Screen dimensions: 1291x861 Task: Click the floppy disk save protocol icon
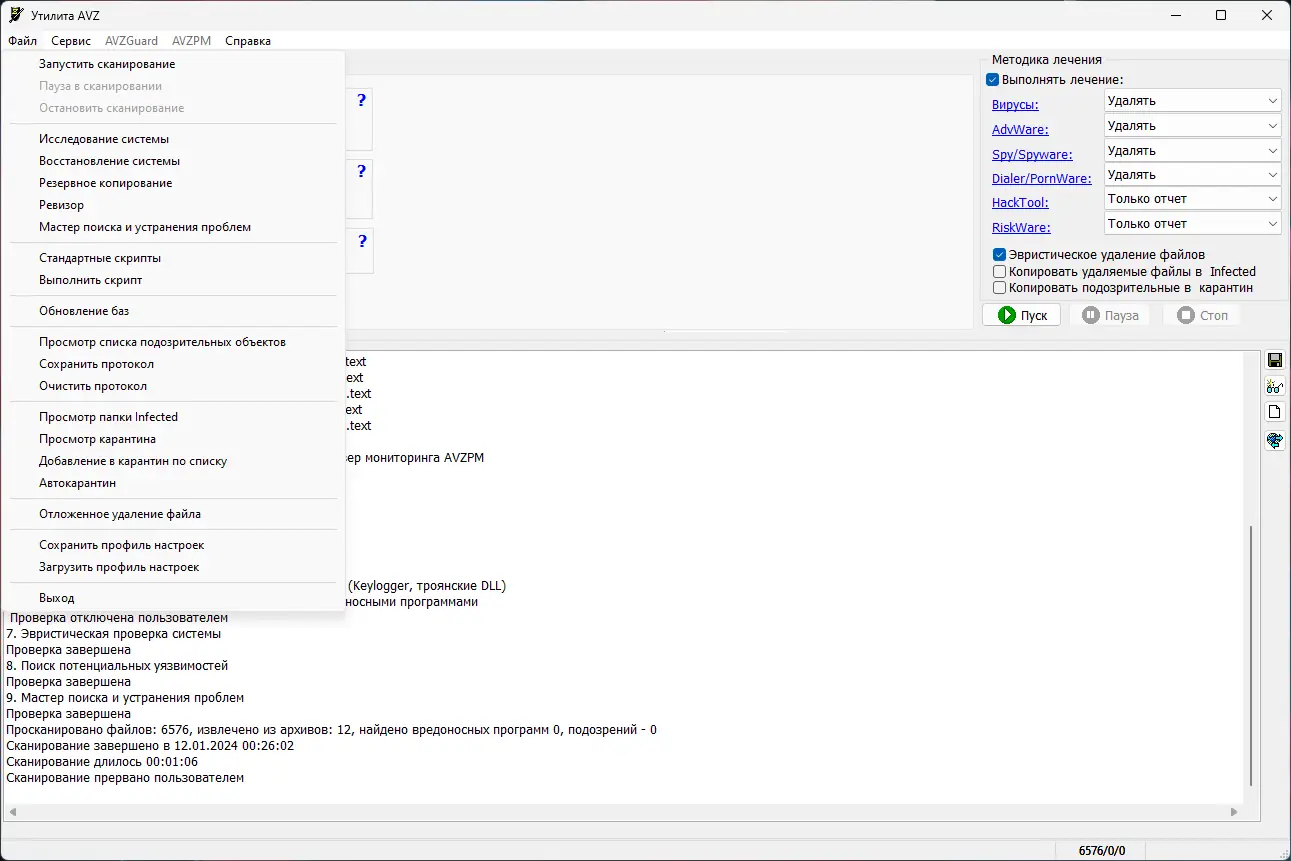coord(1274,360)
